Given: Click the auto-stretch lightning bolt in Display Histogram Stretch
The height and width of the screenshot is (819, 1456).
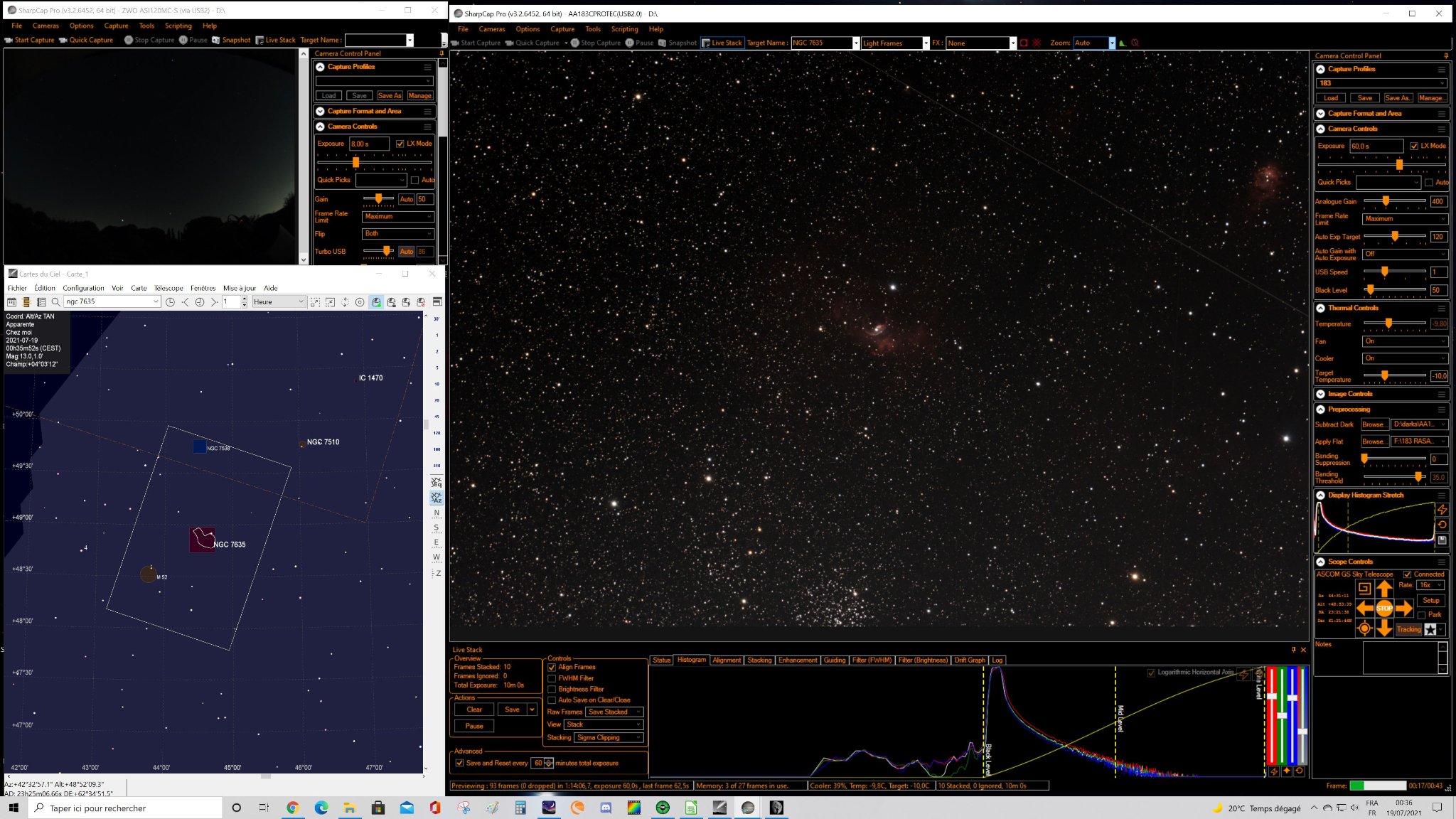Looking at the screenshot, I should click(1442, 510).
